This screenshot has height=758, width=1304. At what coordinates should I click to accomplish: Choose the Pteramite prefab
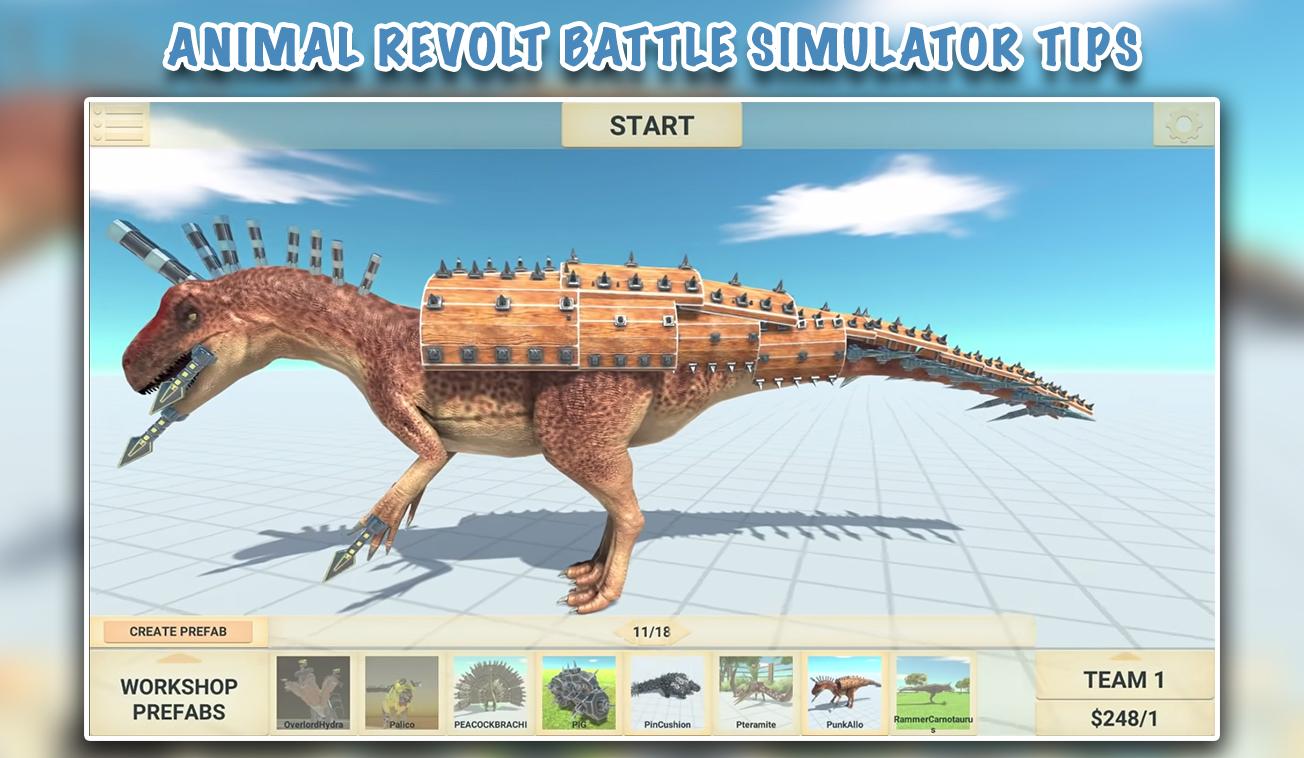tap(755, 693)
